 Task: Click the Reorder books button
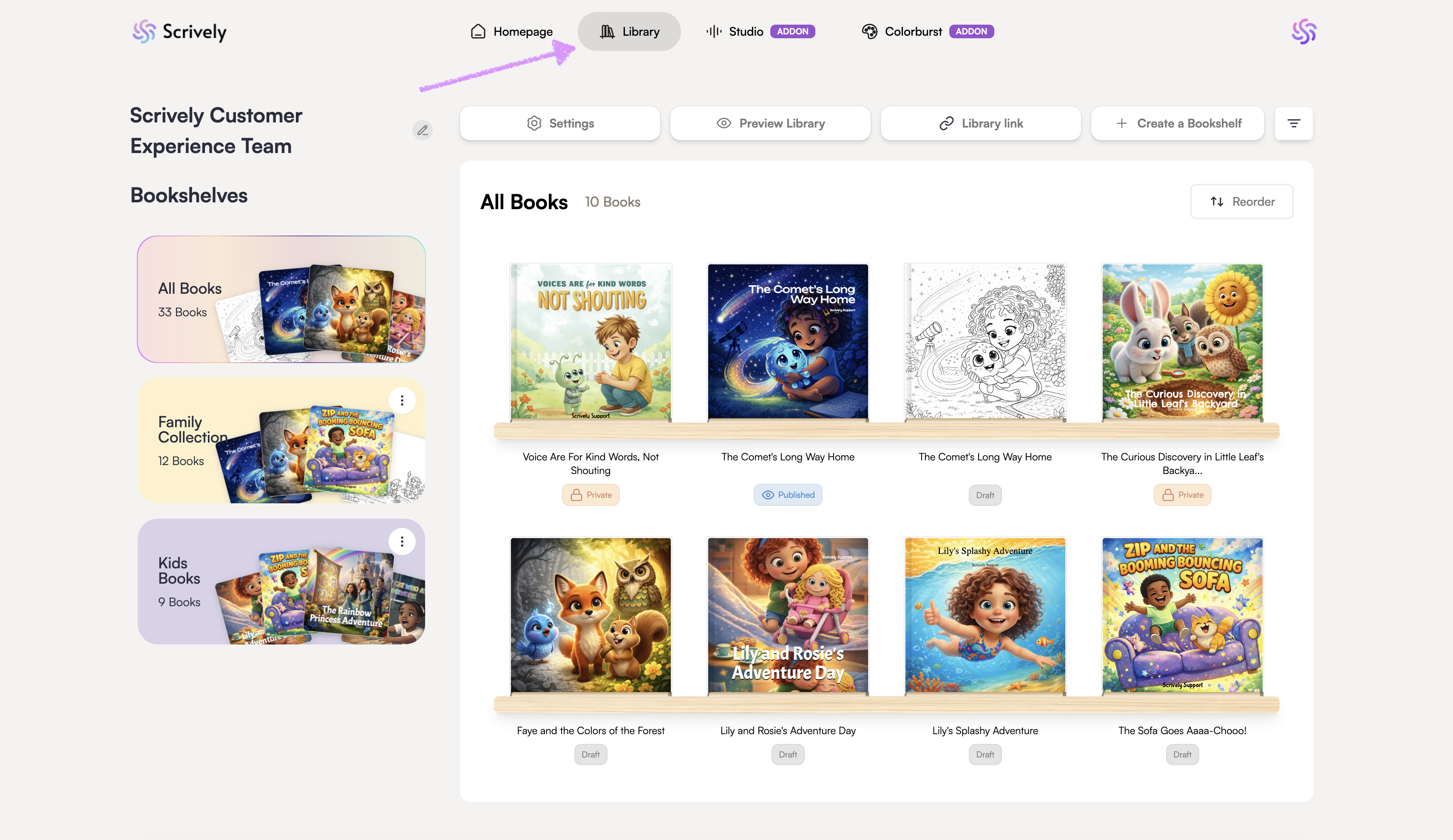[1241, 201]
